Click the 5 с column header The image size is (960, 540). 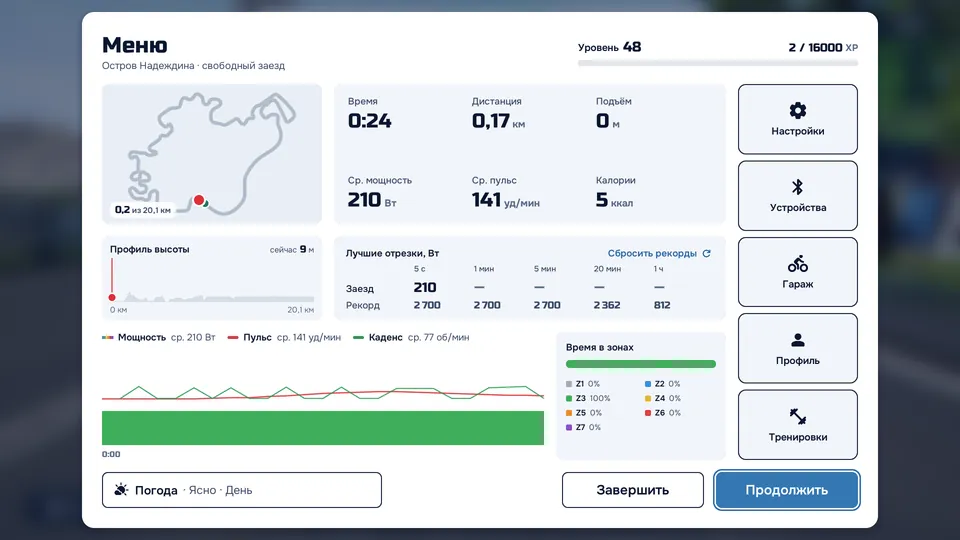pyautogui.click(x=419, y=269)
